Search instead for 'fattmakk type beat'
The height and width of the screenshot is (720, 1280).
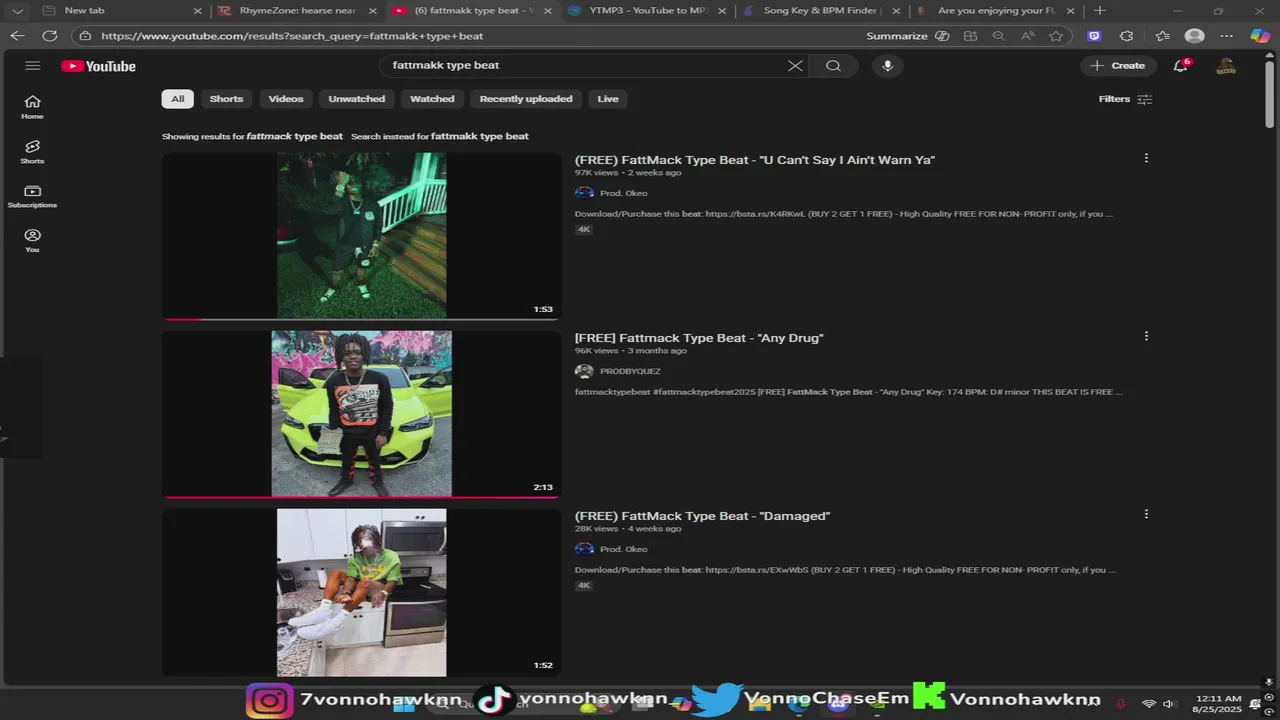pyautogui.click(x=480, y=136)
